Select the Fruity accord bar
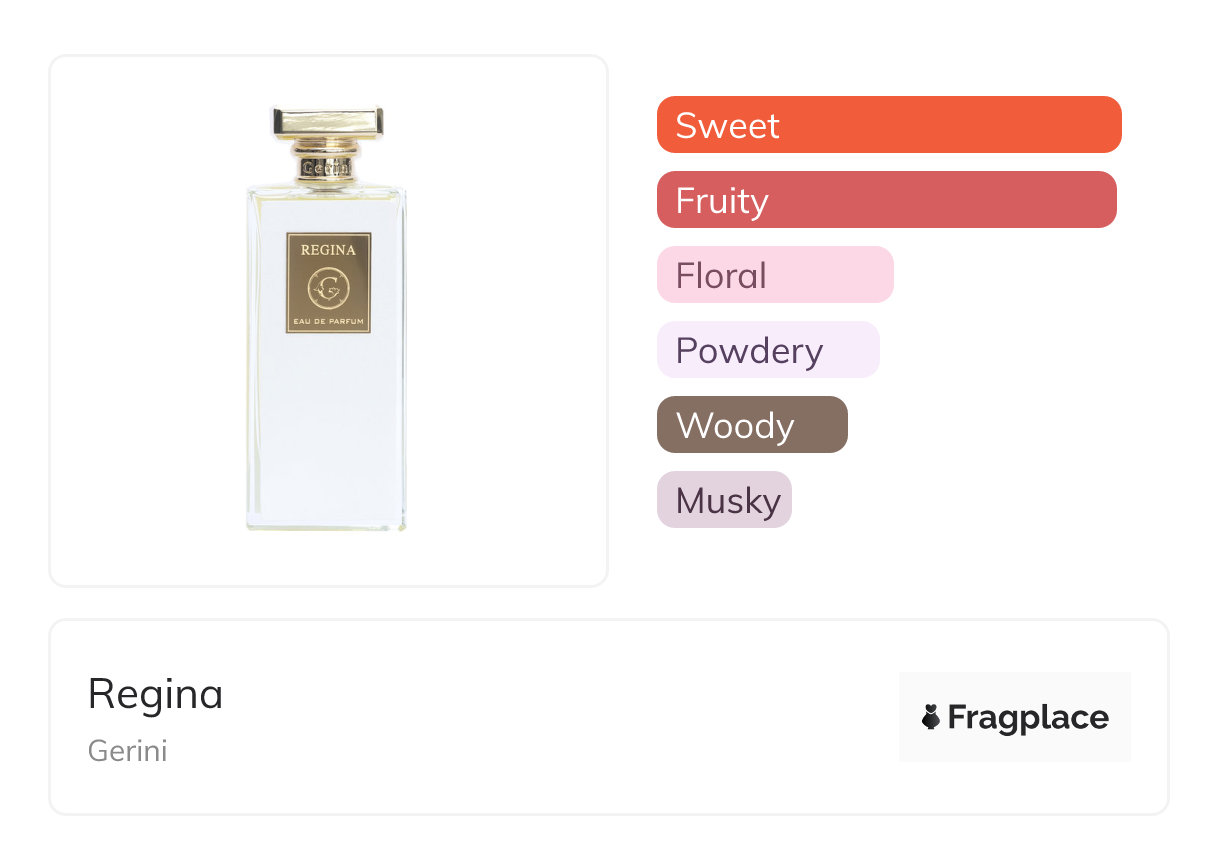Image resolution: width=1218 pixels, height=864 pixels. [x=886, y=200]
